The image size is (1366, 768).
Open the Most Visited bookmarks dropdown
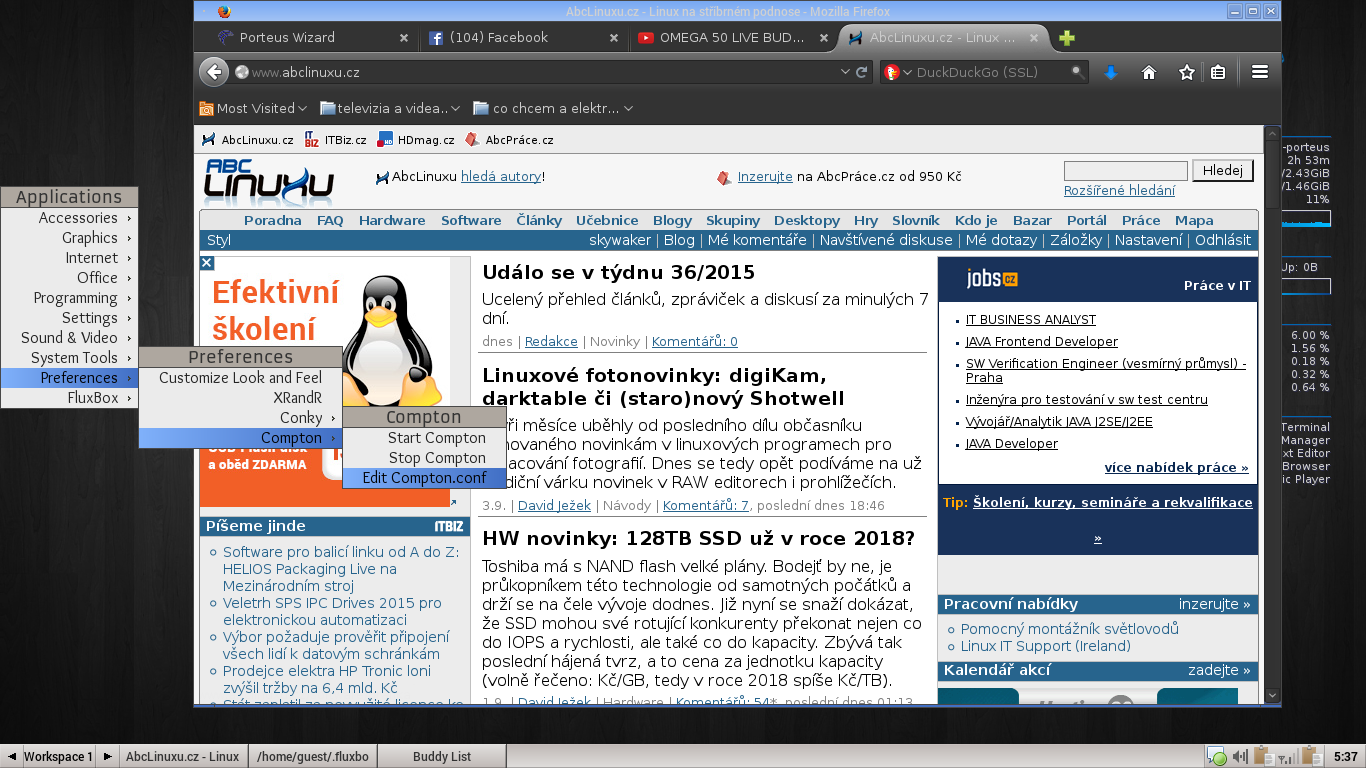pyautogui.click(x=253, y=108)
